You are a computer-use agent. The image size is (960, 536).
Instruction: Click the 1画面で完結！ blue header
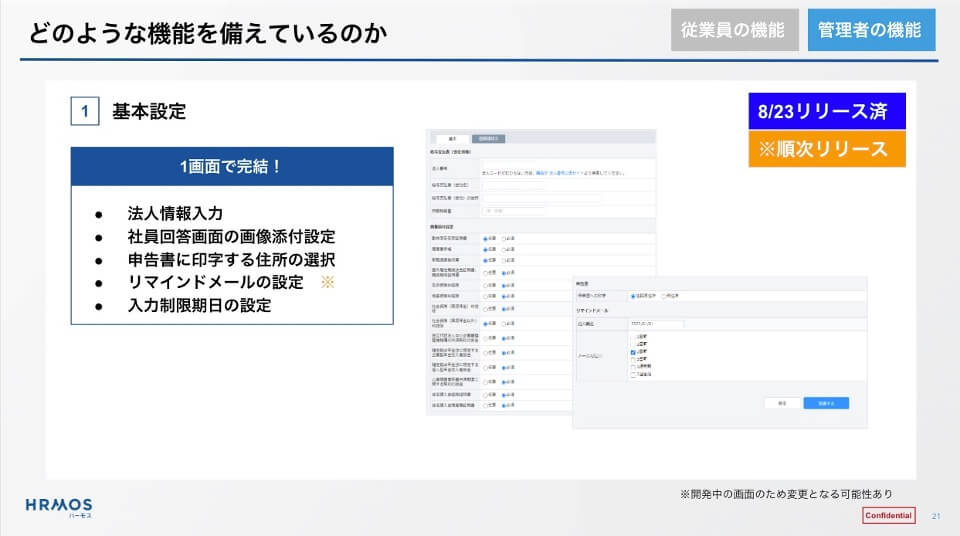pos(231,166)
